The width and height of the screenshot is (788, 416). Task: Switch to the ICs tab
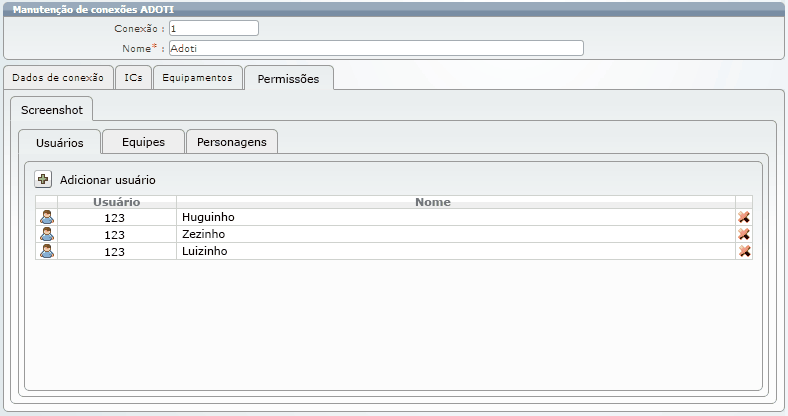point(133,78)
